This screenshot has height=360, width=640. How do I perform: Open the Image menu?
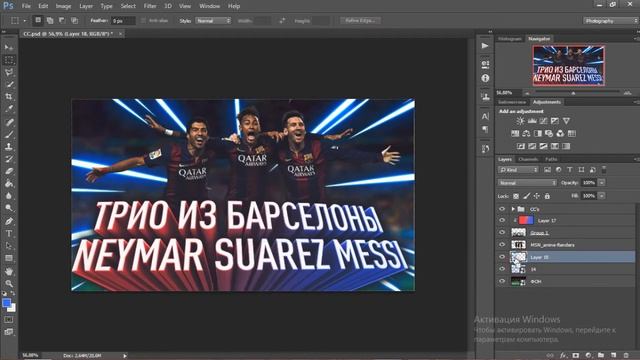[63, 6]
